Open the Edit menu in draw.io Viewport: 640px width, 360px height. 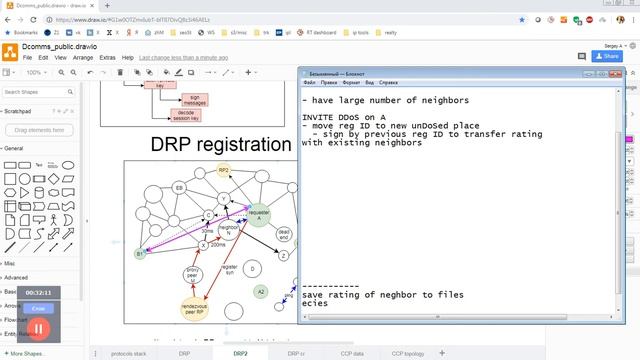coord(43,58)
